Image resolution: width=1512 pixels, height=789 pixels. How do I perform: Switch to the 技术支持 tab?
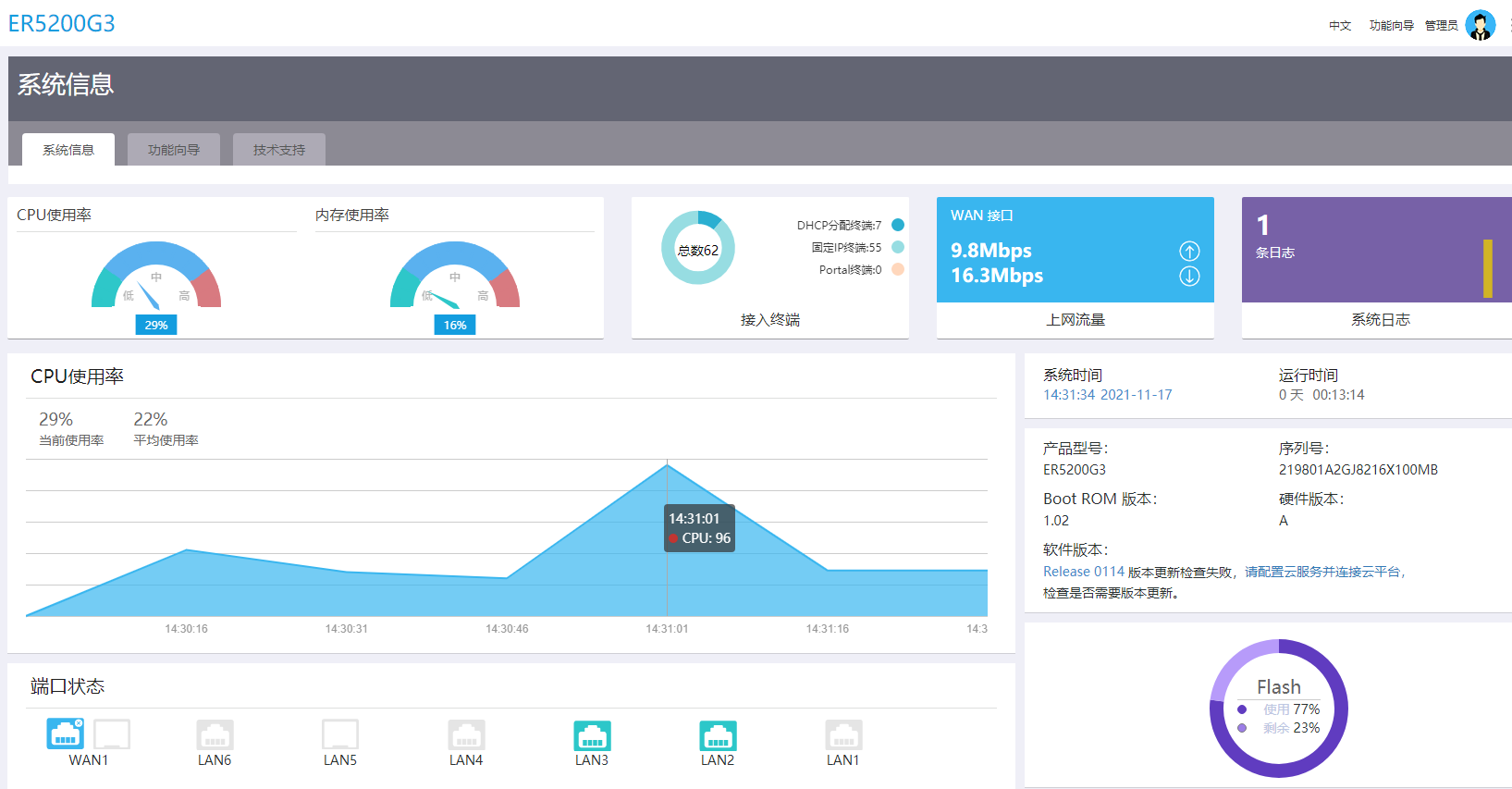pos(279,150)
